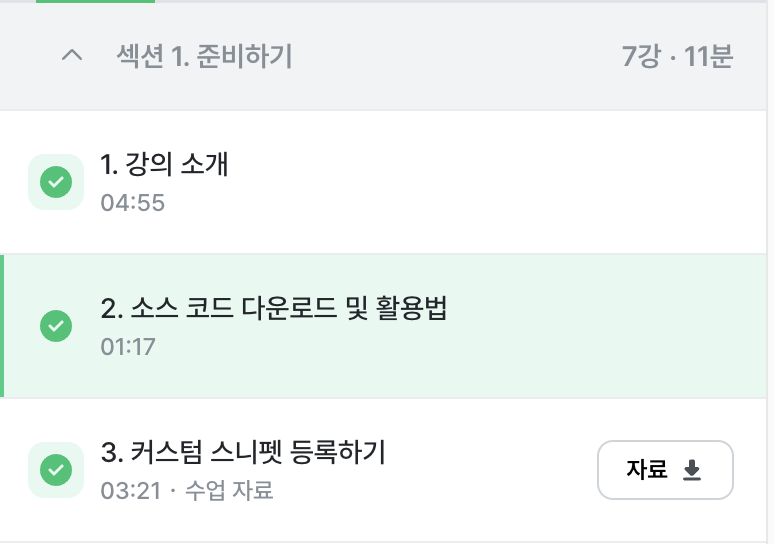Image resolution: width=774 pixels, height=544 pixels.
Task: Toggle completion check for 커스텀 스니펫 등록하기
Action: point(56,469)
